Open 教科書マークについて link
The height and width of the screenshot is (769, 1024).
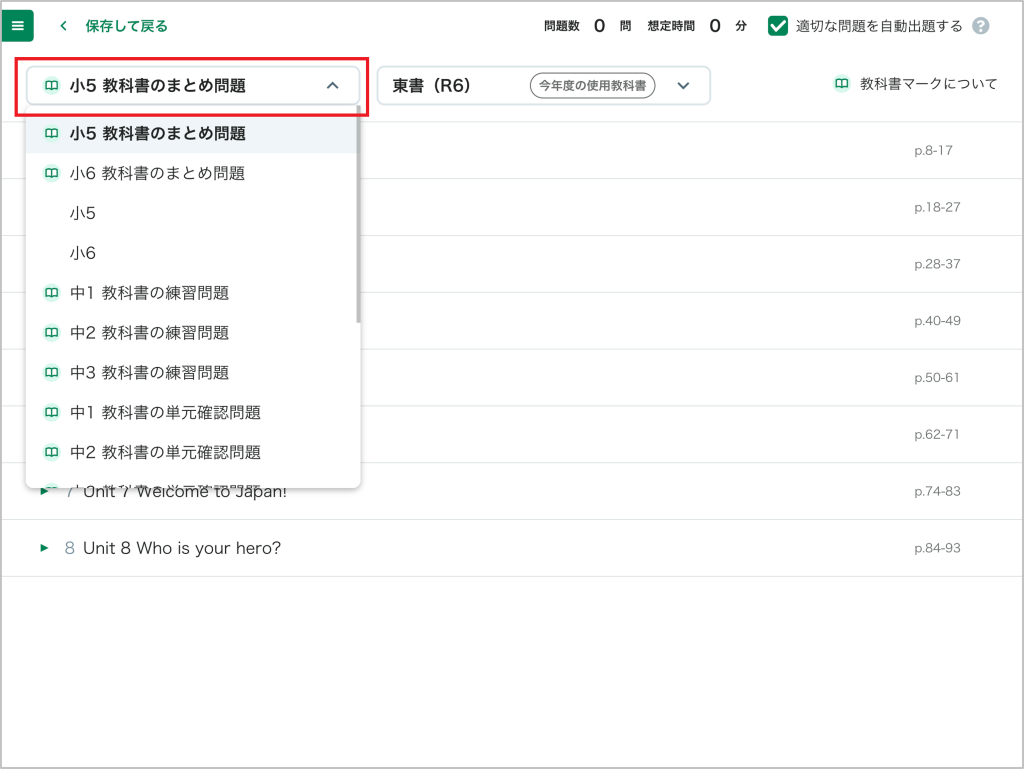tap(928, 84)
